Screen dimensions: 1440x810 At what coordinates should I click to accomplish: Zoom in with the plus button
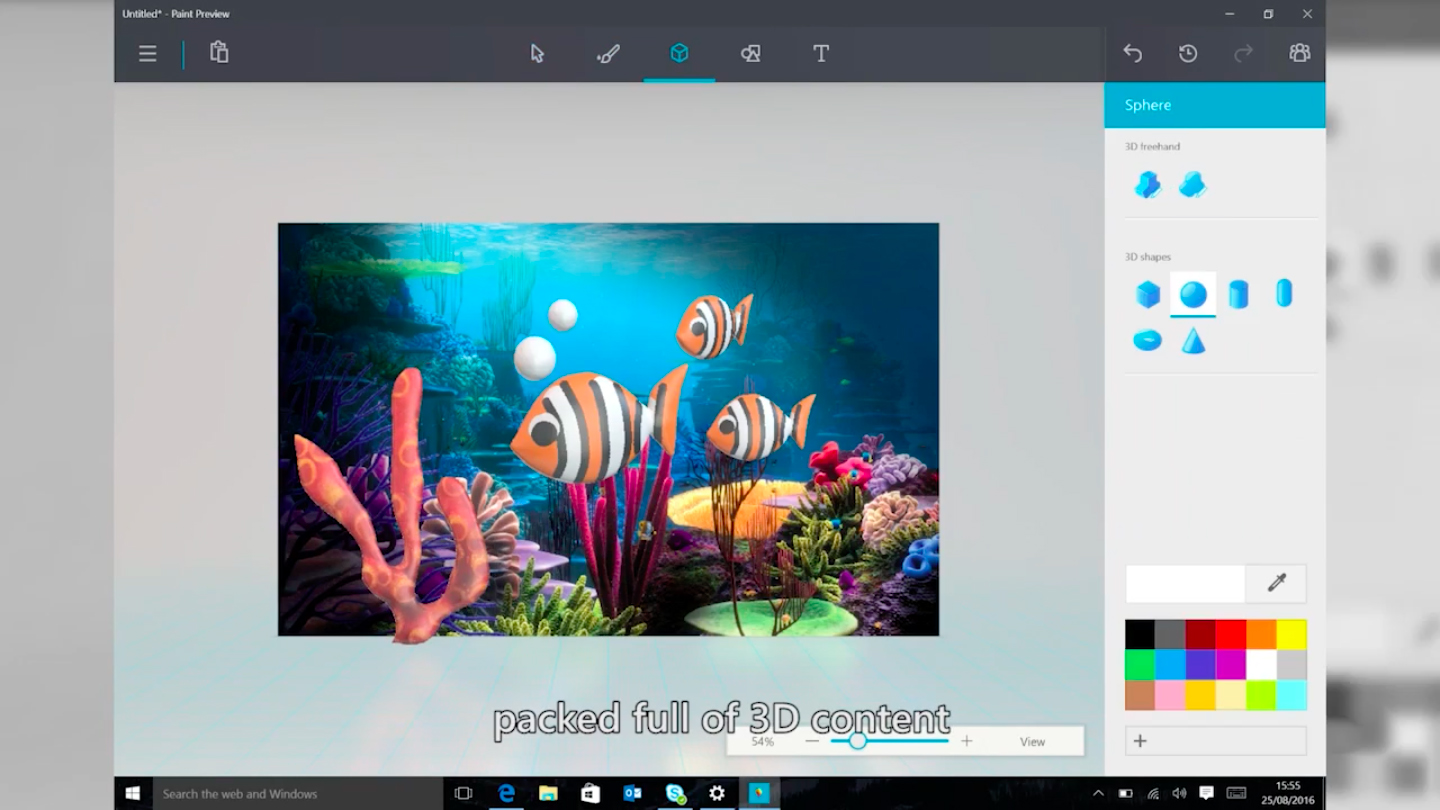pos(966,741)
